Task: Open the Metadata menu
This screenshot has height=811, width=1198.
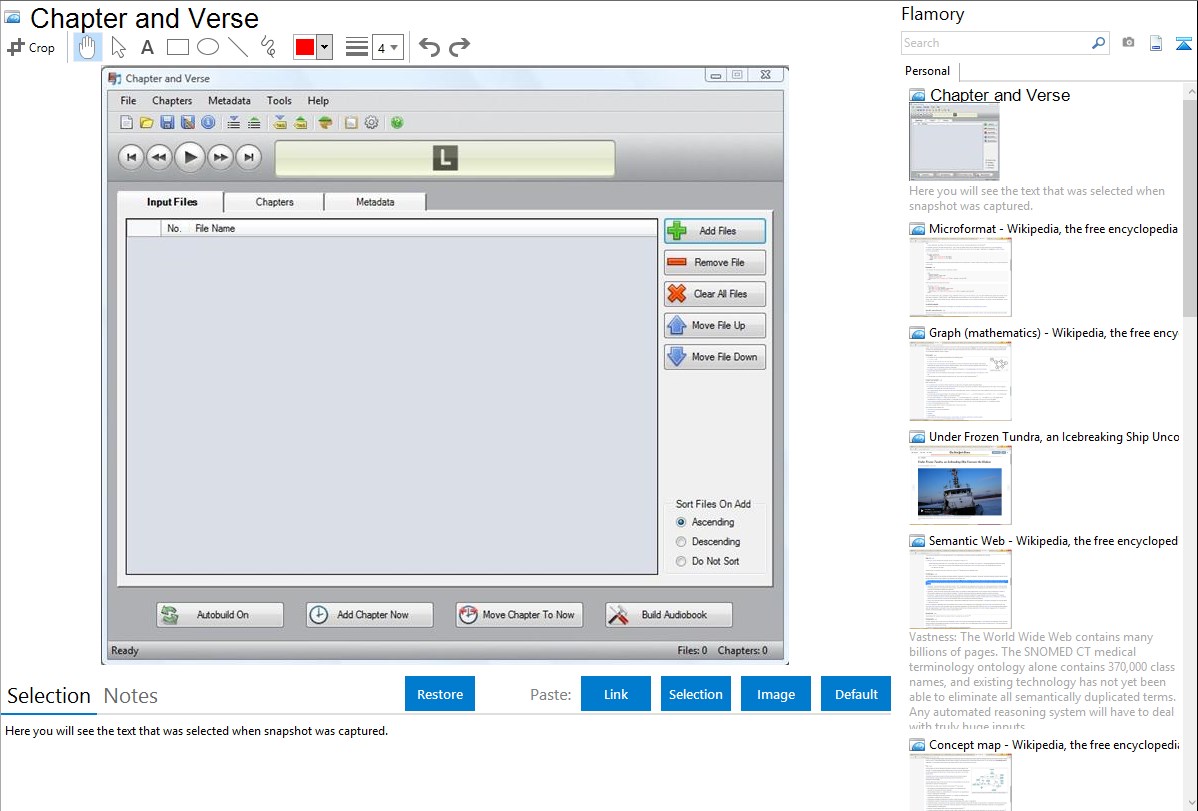Action: point(229,100)
